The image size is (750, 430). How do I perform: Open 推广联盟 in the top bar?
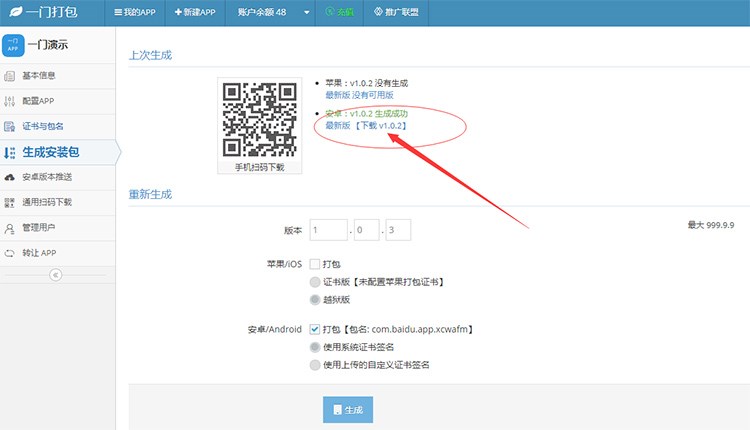pyautogui.click(x=396, y=12)
